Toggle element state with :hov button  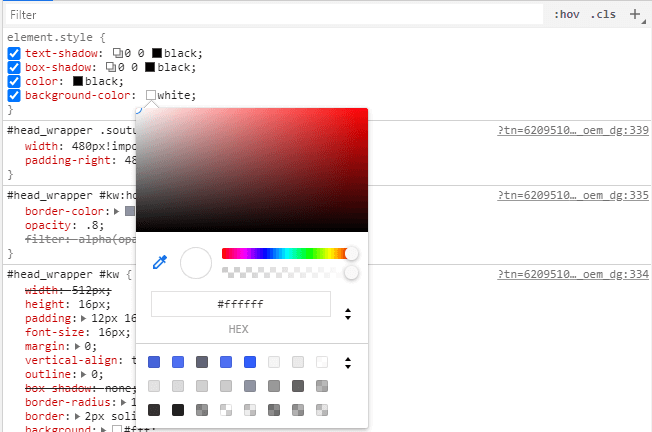(566, 15)
